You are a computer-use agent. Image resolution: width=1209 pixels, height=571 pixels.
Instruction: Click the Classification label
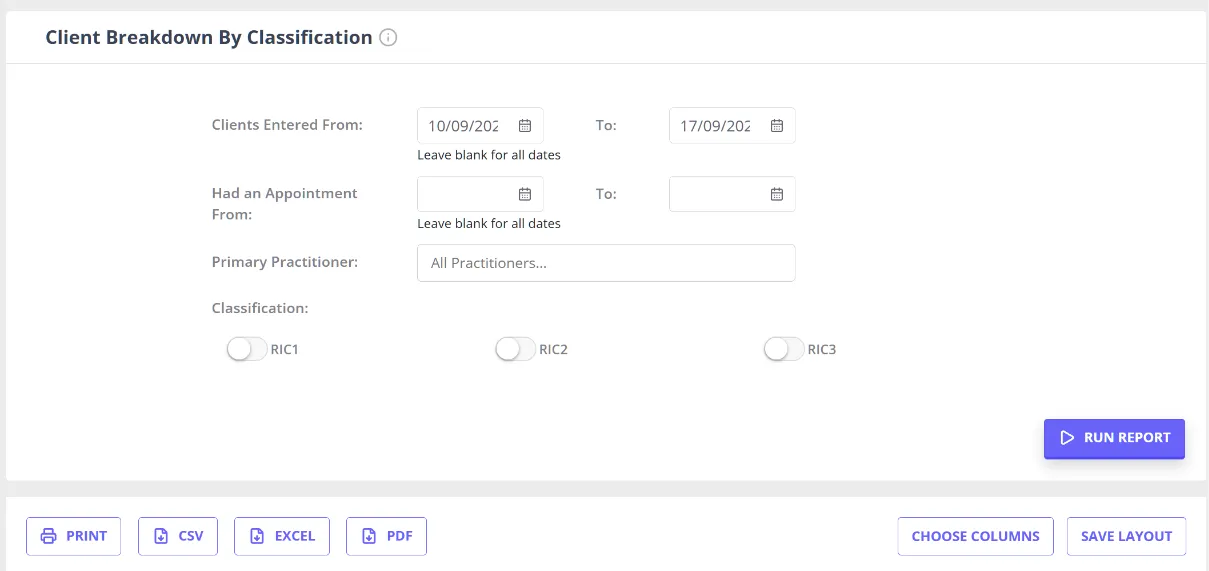(x=260, y=308)
